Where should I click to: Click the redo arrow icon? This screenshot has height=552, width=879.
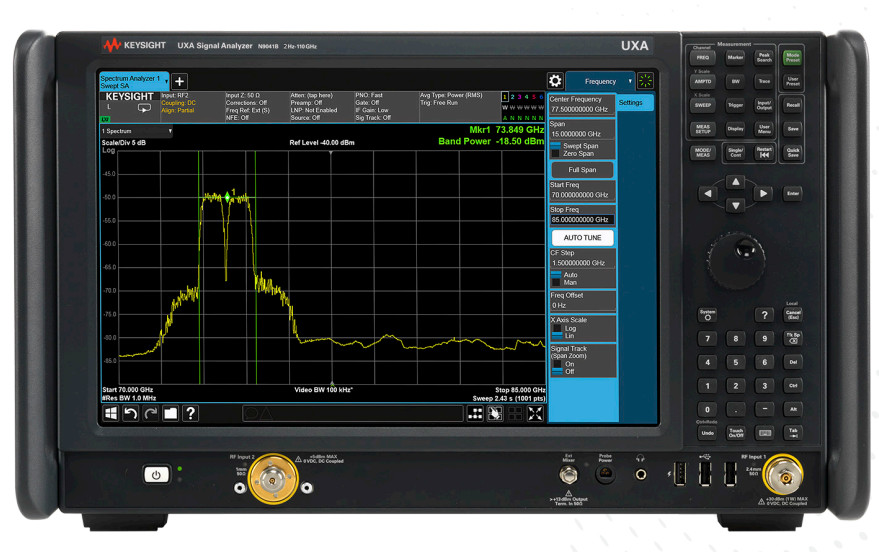(150, 413)
